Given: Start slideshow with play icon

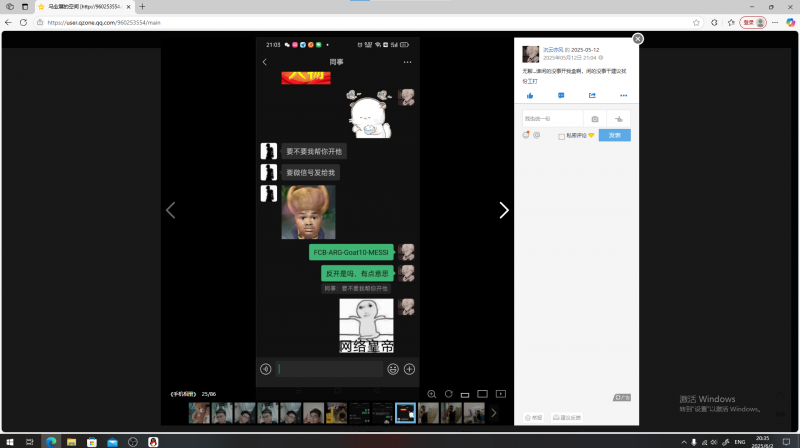Looking at the screenshot, I should click(x=501, y=394).
